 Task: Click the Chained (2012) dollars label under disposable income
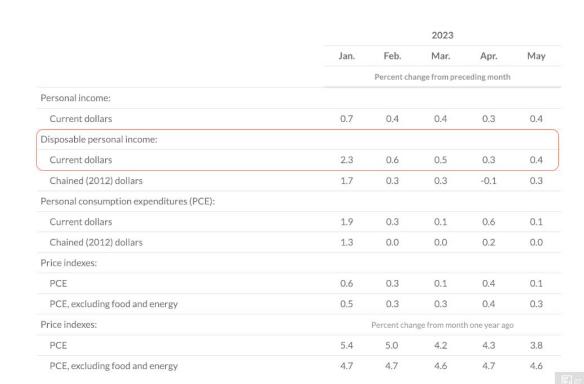pyautogui.click(x=96, y=181)
